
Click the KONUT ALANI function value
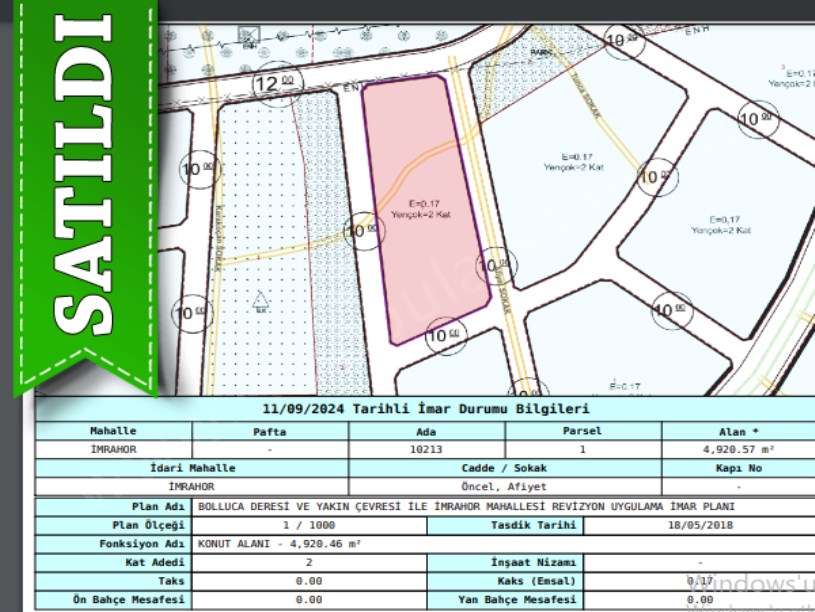point(280,544)
